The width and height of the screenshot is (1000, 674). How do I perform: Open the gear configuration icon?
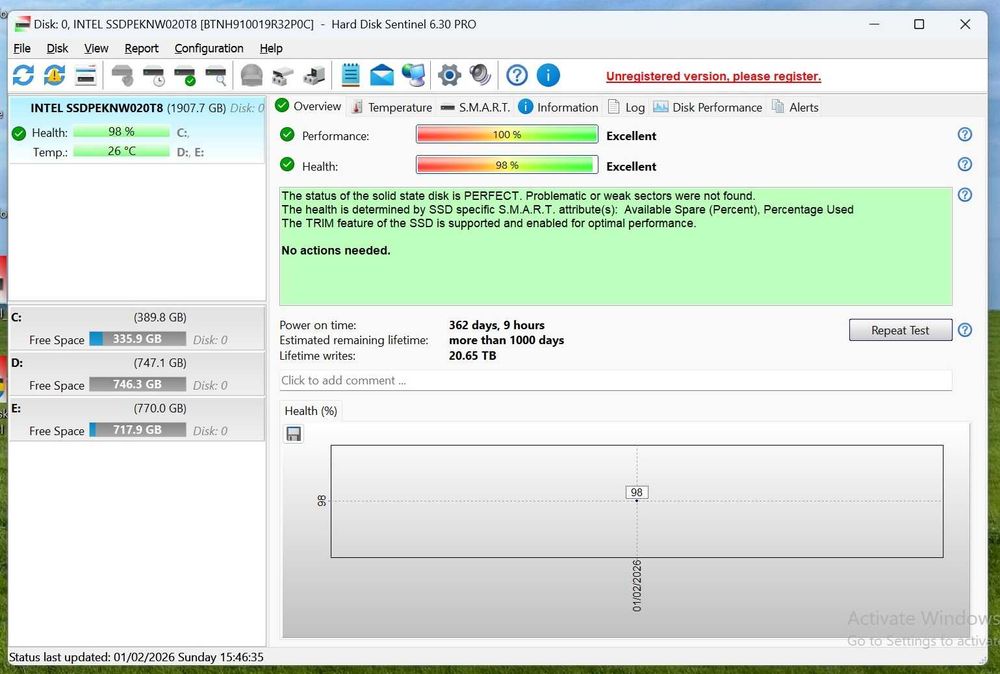[450, 75]
